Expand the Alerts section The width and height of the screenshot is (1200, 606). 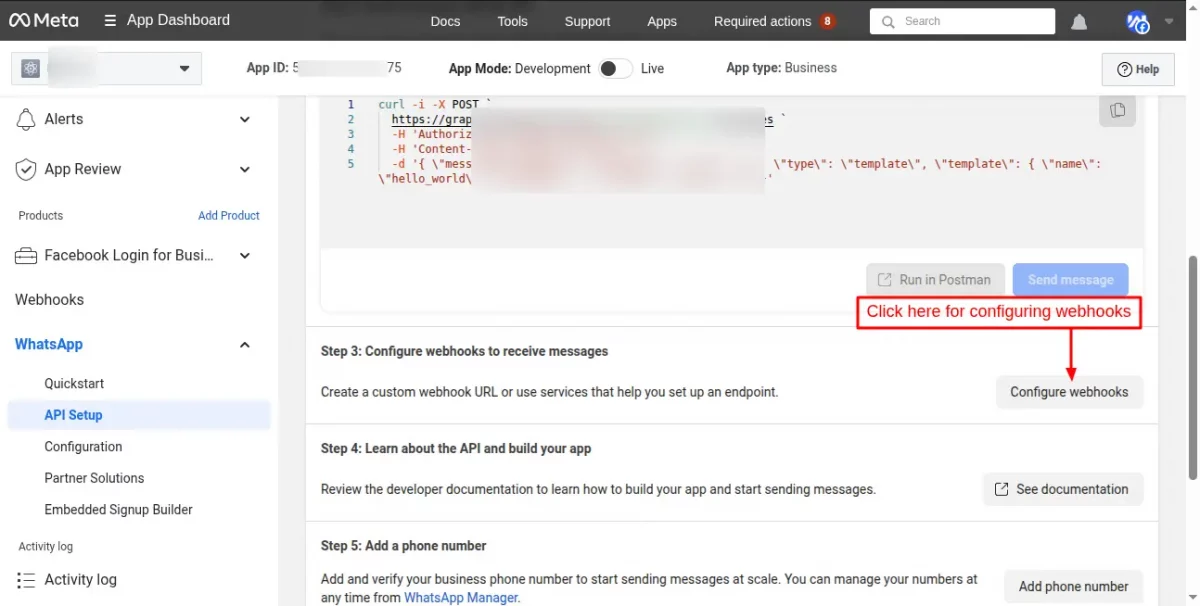click(x=244, y=119)
